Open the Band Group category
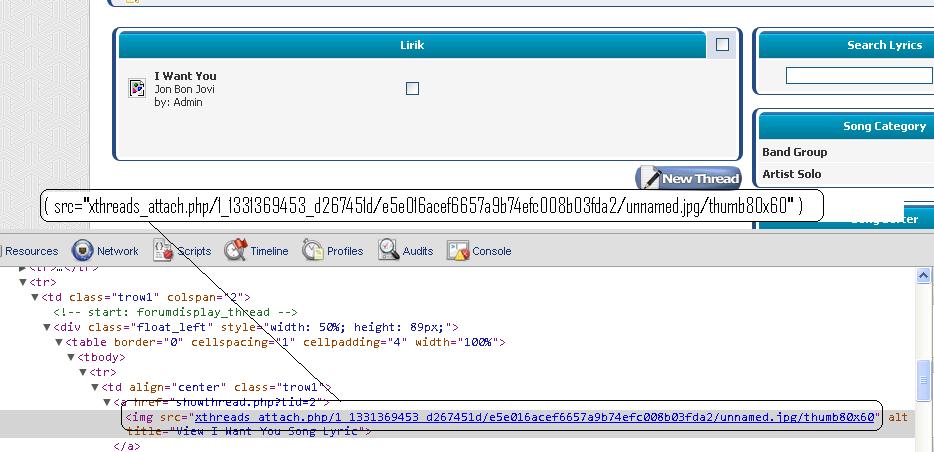Screen dimensions: 934x452 (x=795, y=152)
